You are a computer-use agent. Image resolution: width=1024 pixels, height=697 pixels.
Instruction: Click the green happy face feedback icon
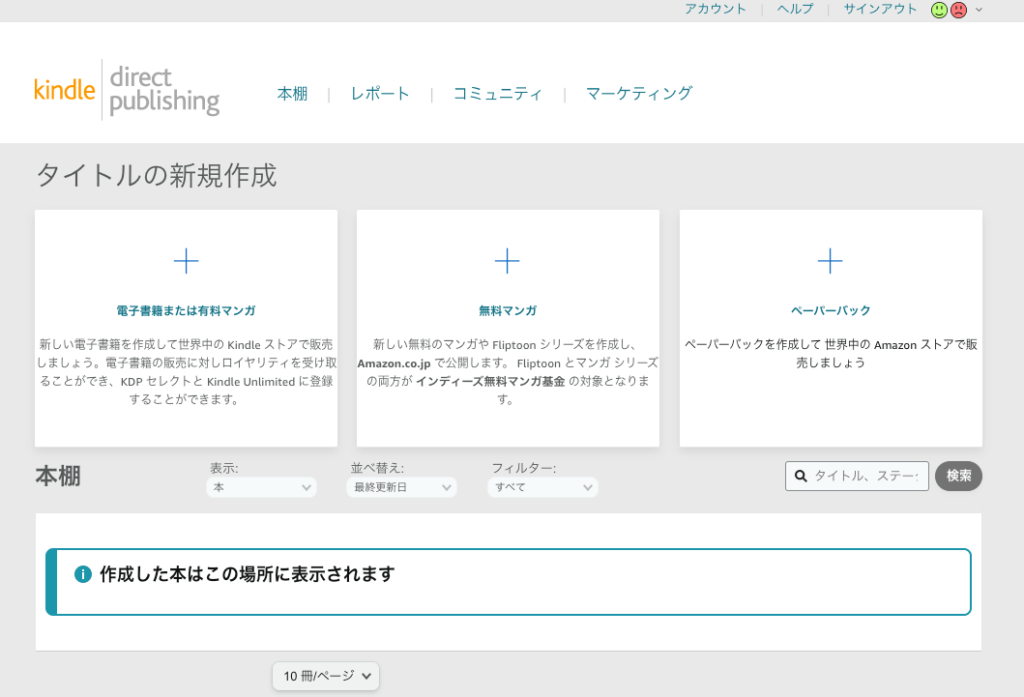pos(939,10)
